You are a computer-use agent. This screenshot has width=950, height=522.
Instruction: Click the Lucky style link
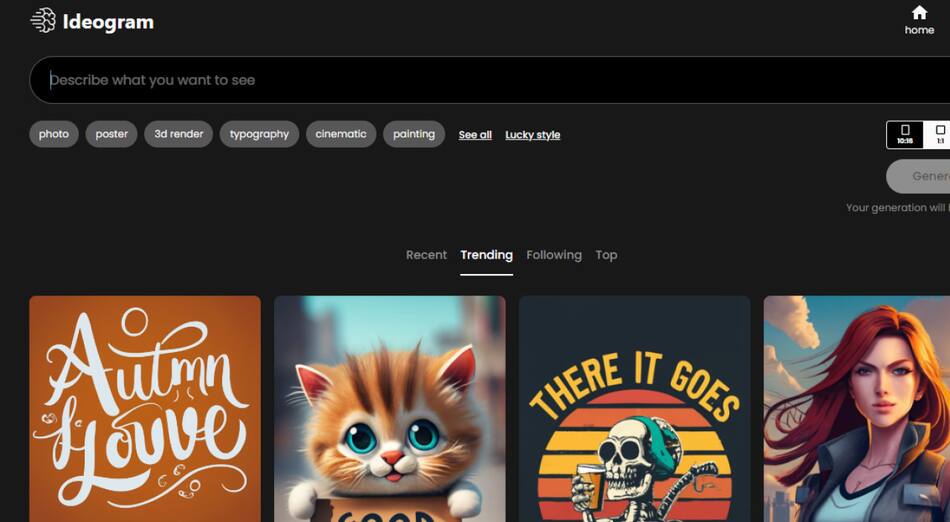[x=532, y=135]
